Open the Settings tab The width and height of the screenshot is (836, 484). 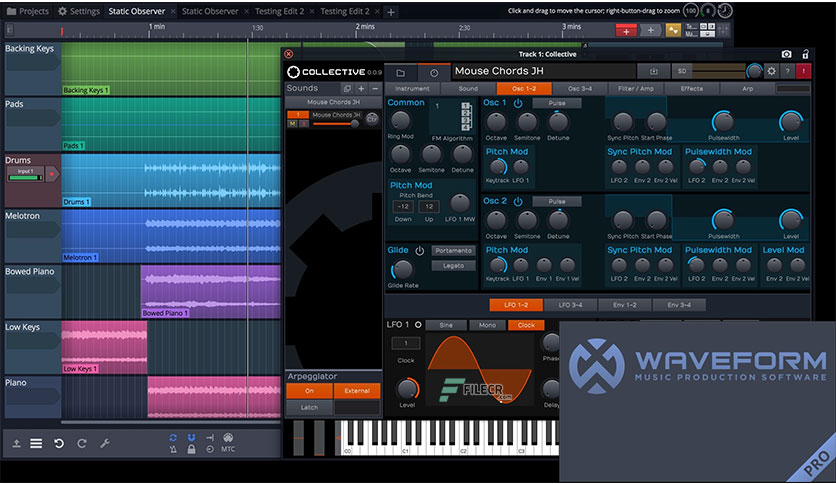(78, 11)
